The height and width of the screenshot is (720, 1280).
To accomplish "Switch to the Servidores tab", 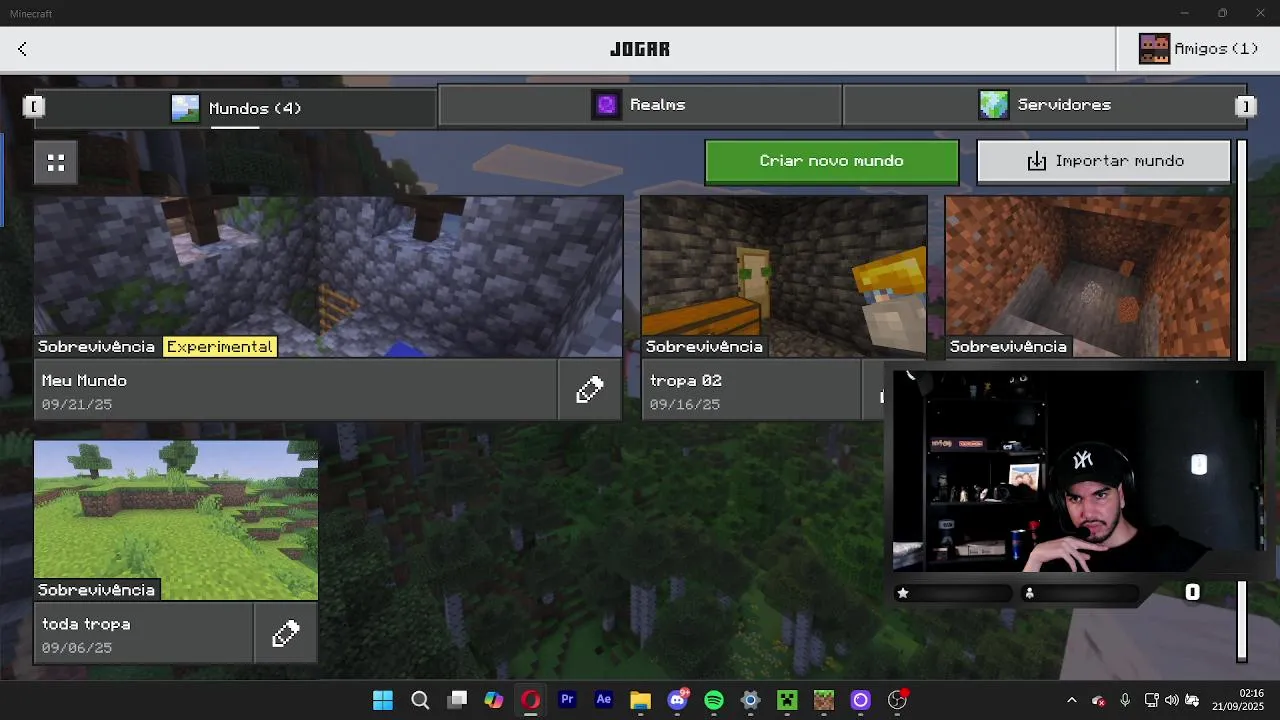I will pos(1045,105).
